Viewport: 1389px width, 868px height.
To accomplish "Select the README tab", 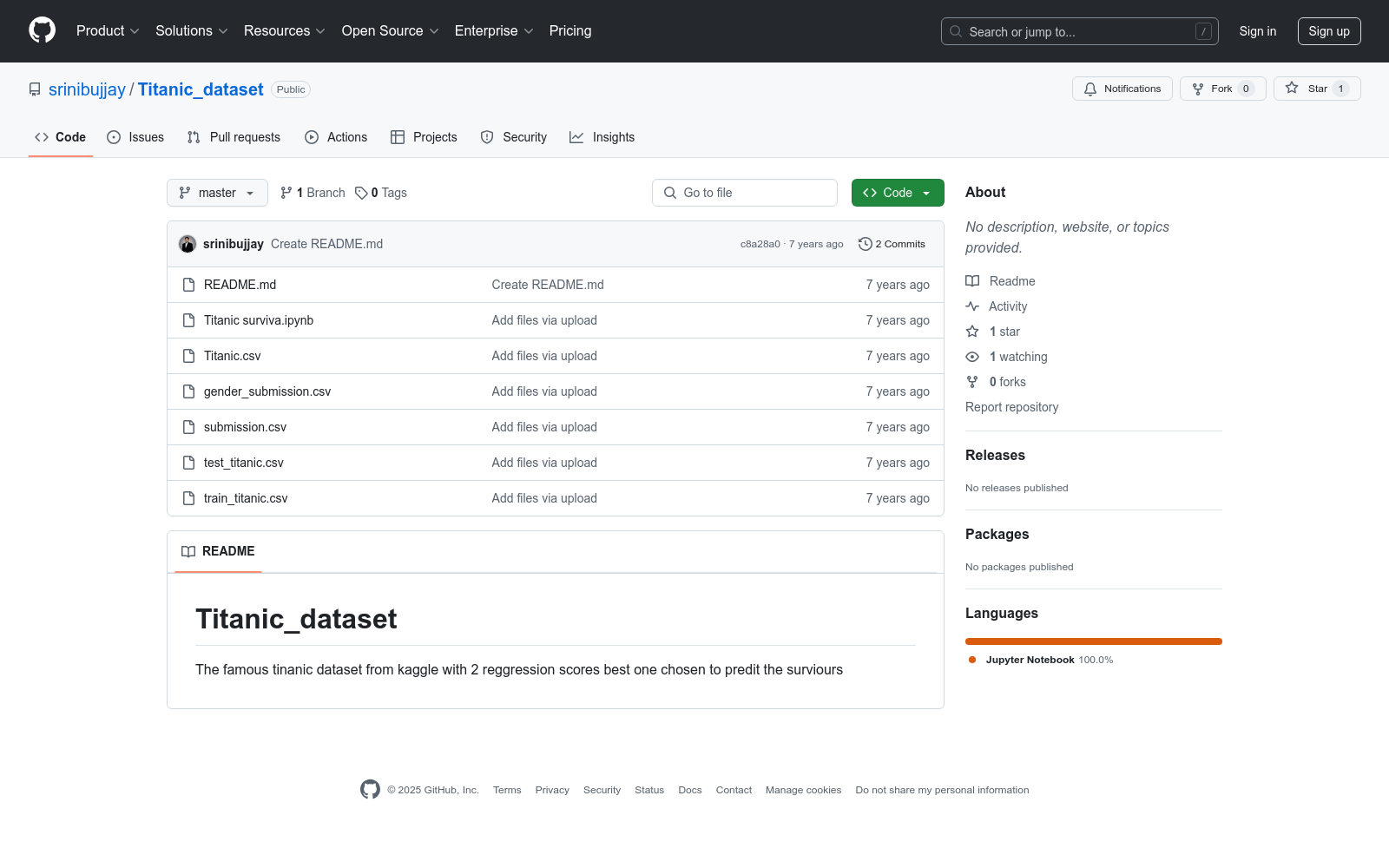I will click(x=218, y=551).
